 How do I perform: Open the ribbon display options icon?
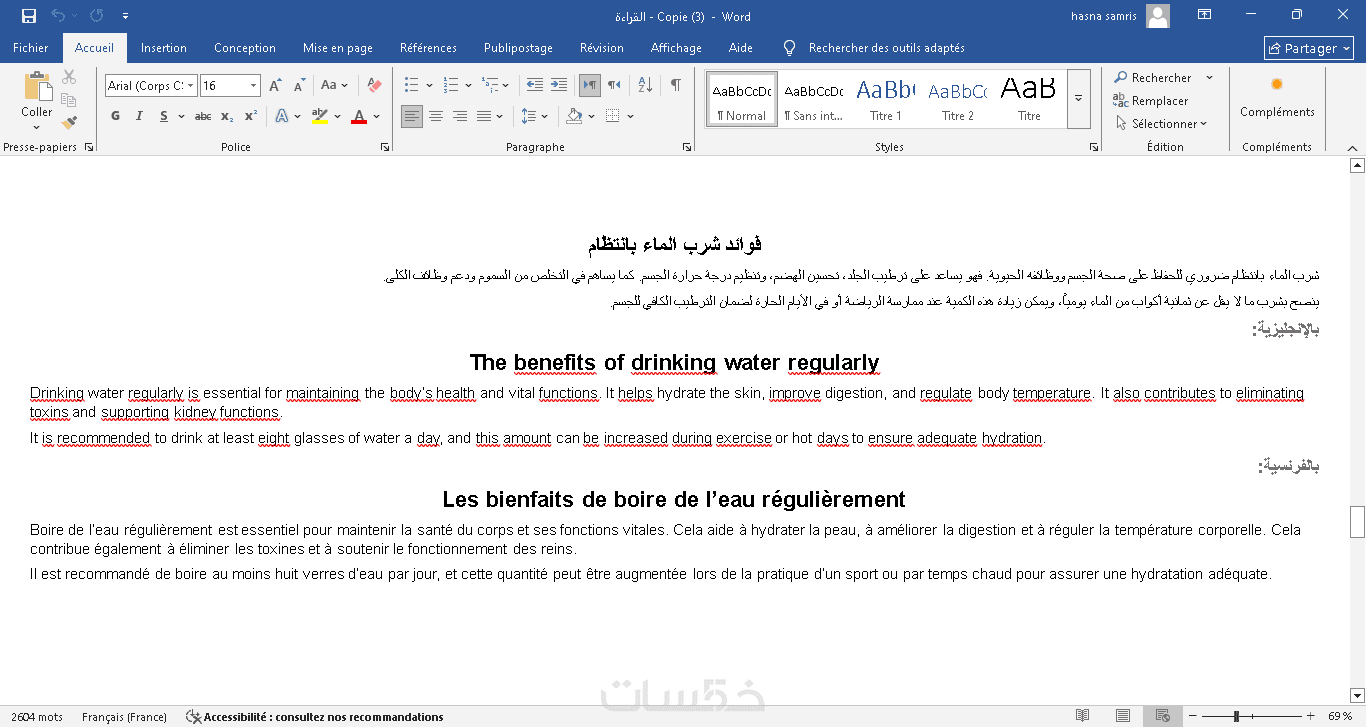tap(1205, 16)
